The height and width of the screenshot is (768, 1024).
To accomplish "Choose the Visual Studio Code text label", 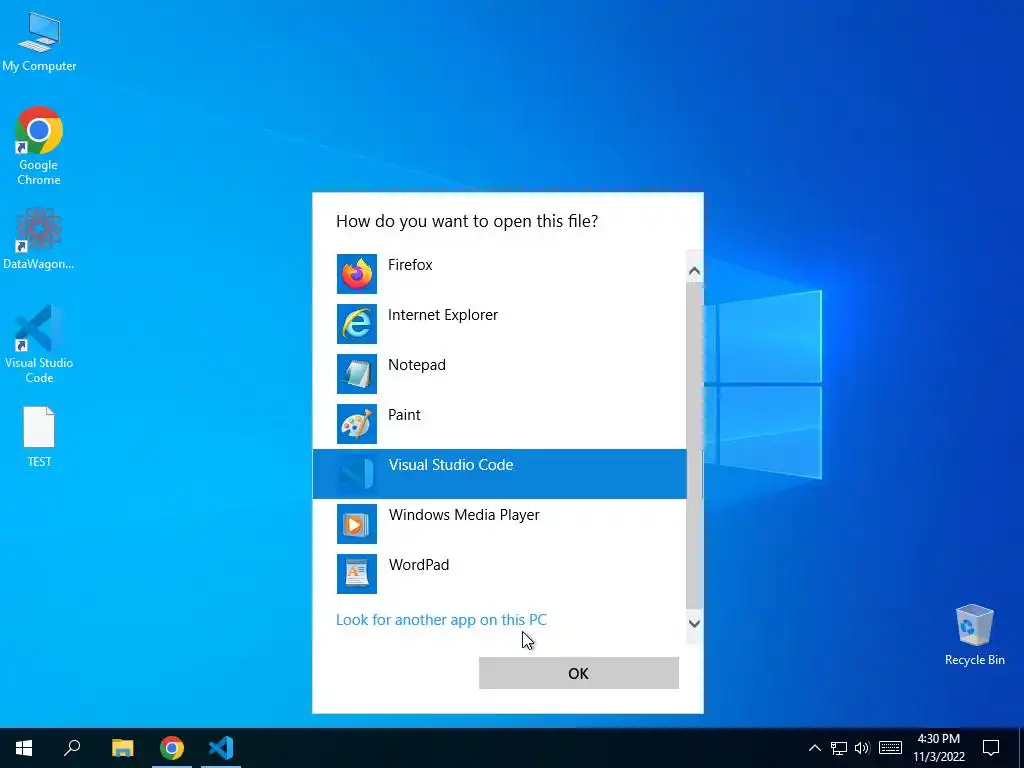I will 451,465.
